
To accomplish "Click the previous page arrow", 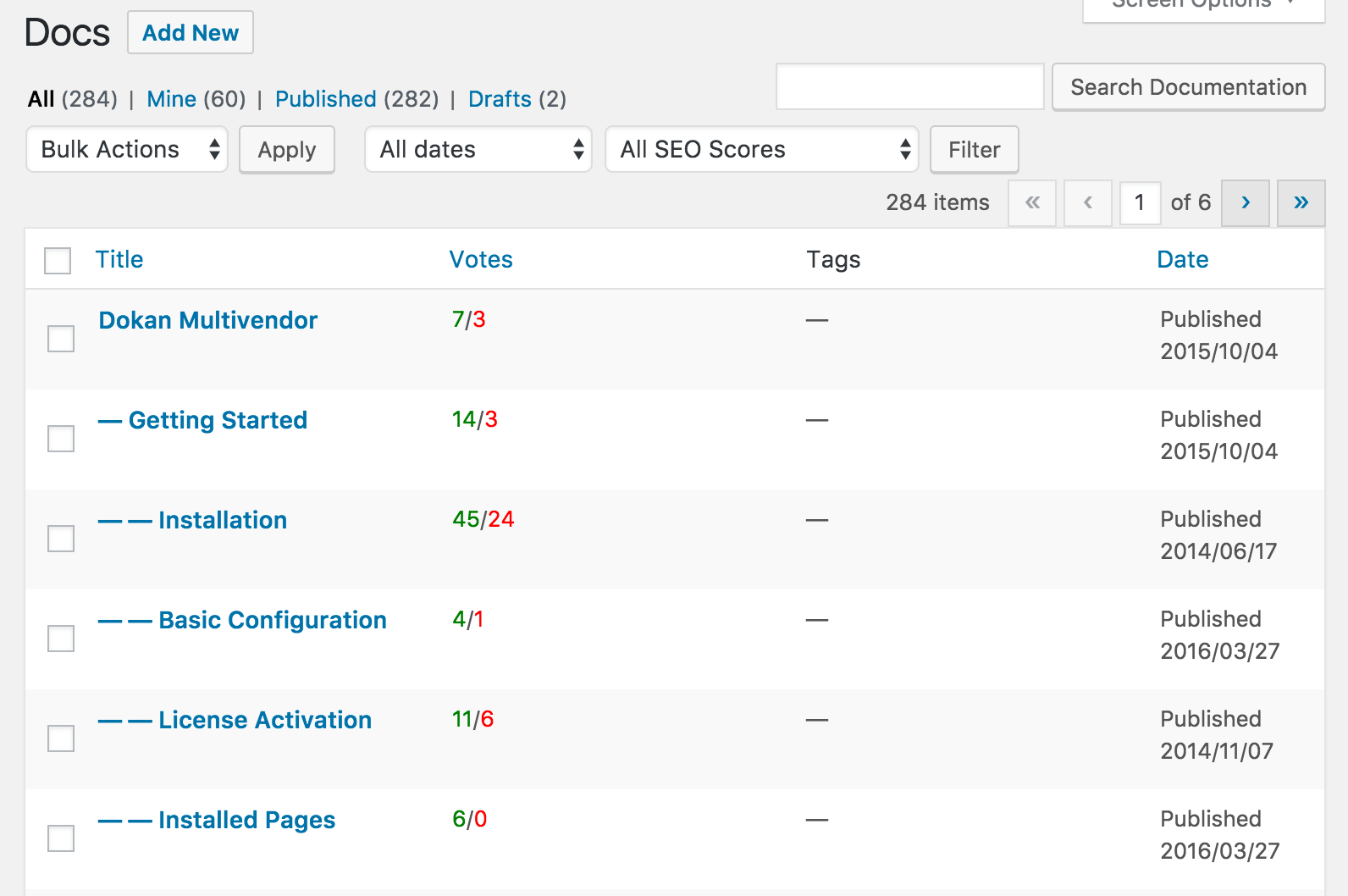I will click(1087, 203).
